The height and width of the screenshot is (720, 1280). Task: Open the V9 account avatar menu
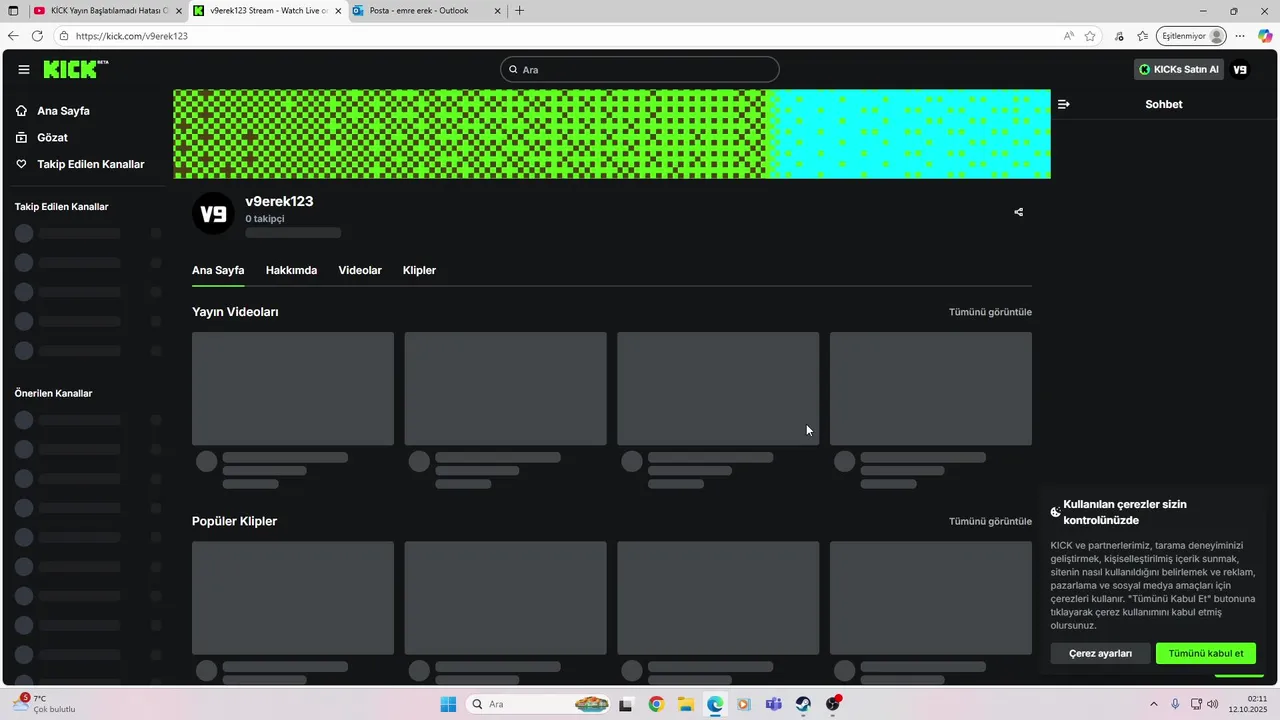click(1240, 70)
